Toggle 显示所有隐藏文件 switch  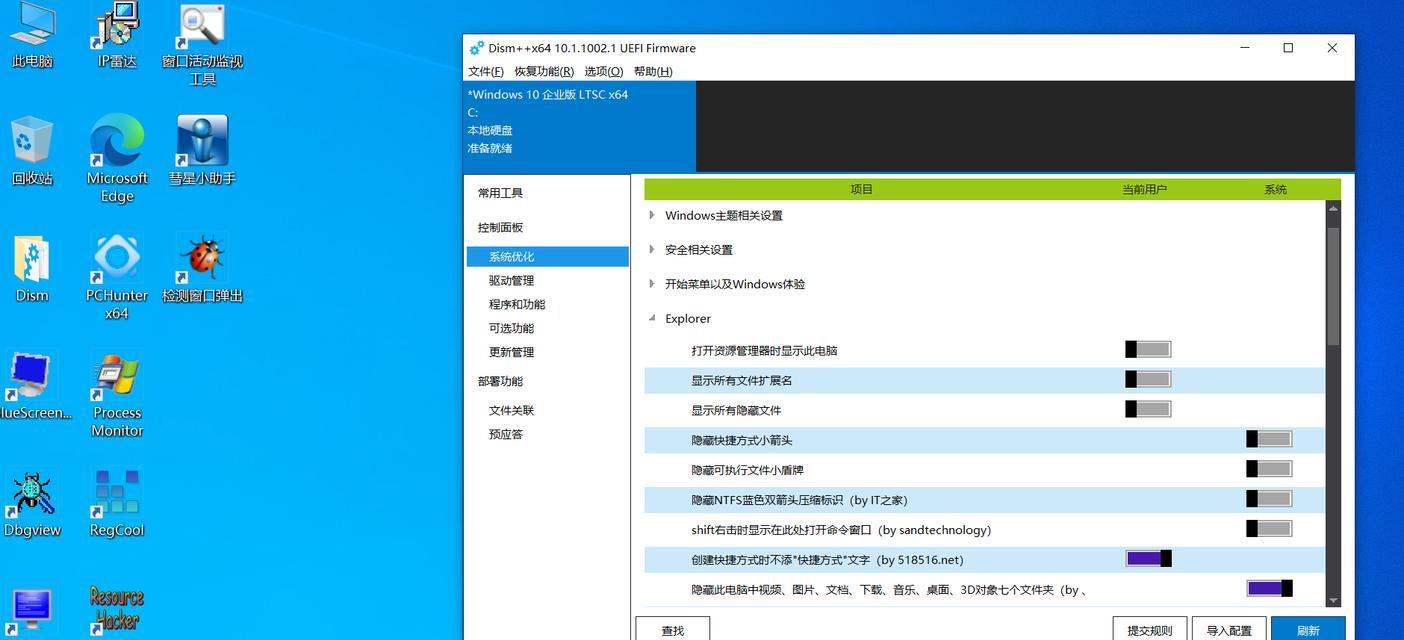click(x=1148, y=409)
